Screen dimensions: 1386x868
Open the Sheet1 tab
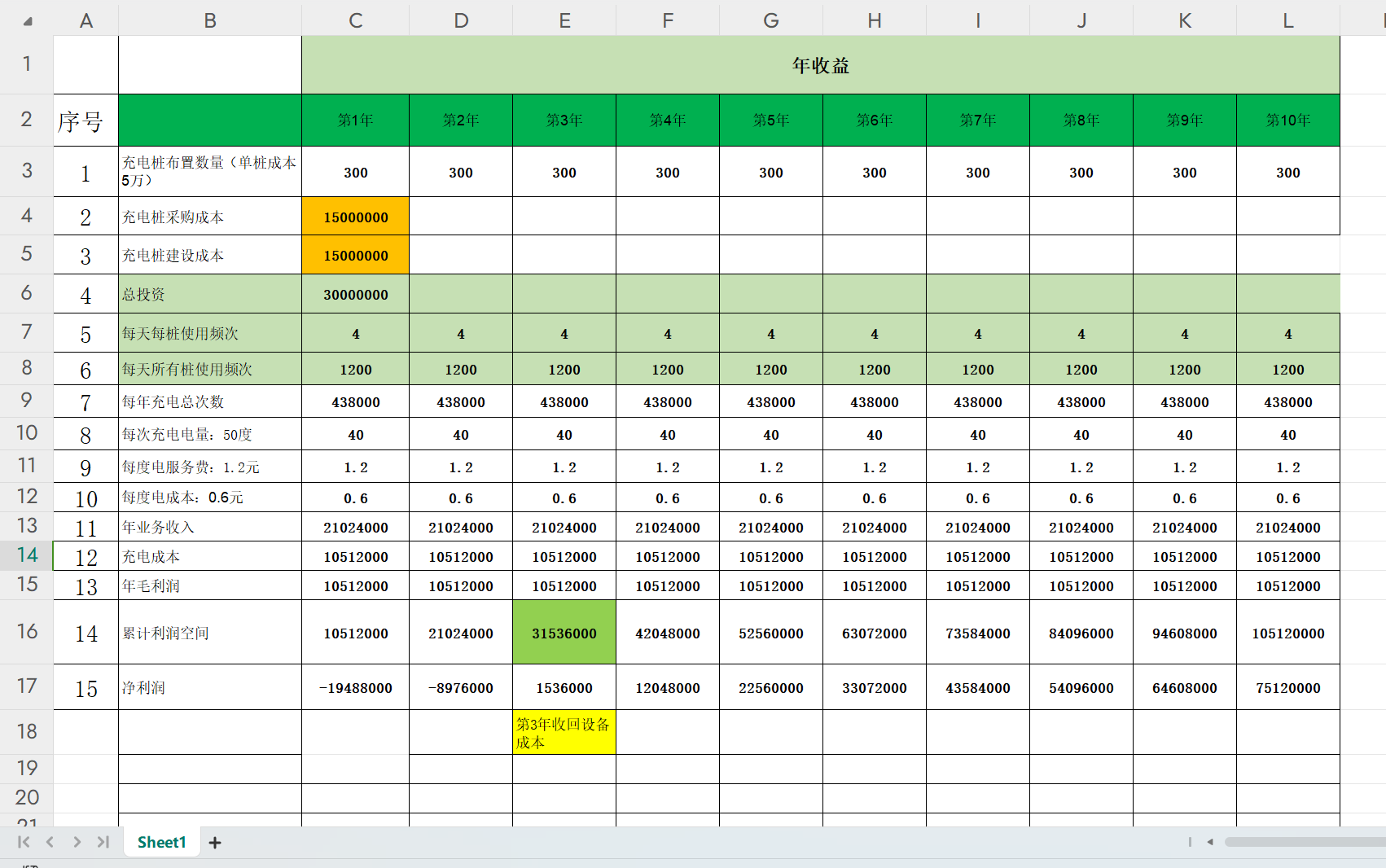[x=161, y=842]
